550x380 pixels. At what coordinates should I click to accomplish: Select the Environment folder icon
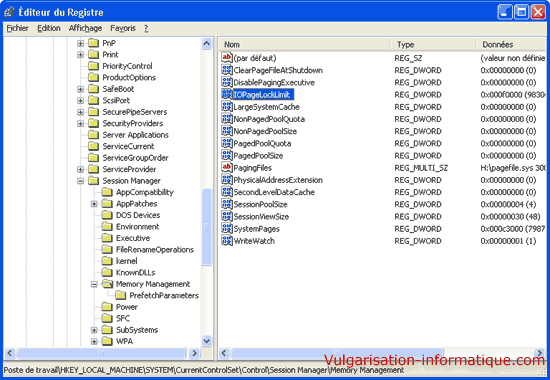pos(107,227)
